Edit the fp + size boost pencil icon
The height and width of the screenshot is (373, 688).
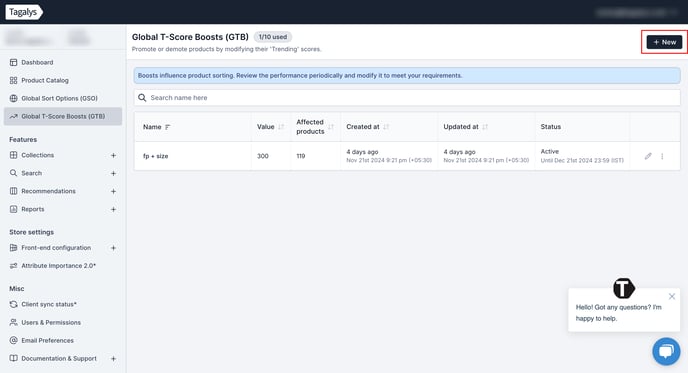(648, 156)
